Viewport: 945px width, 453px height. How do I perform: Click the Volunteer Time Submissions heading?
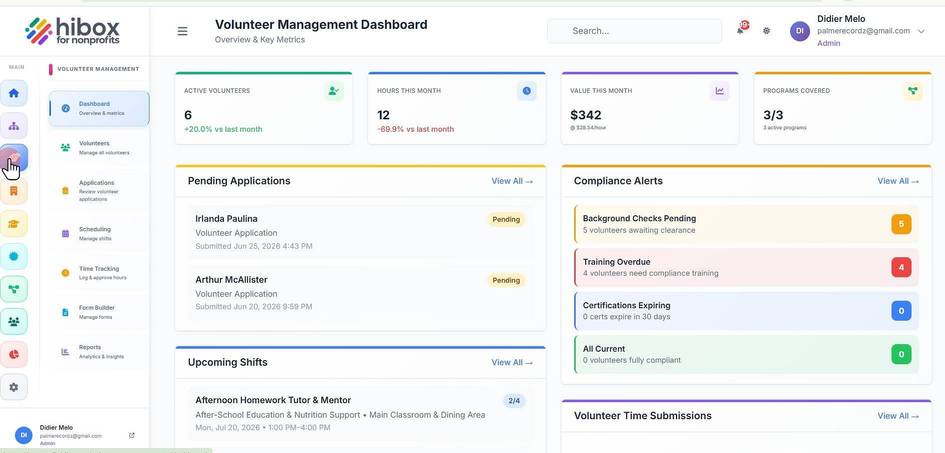(x=642, y=416)
